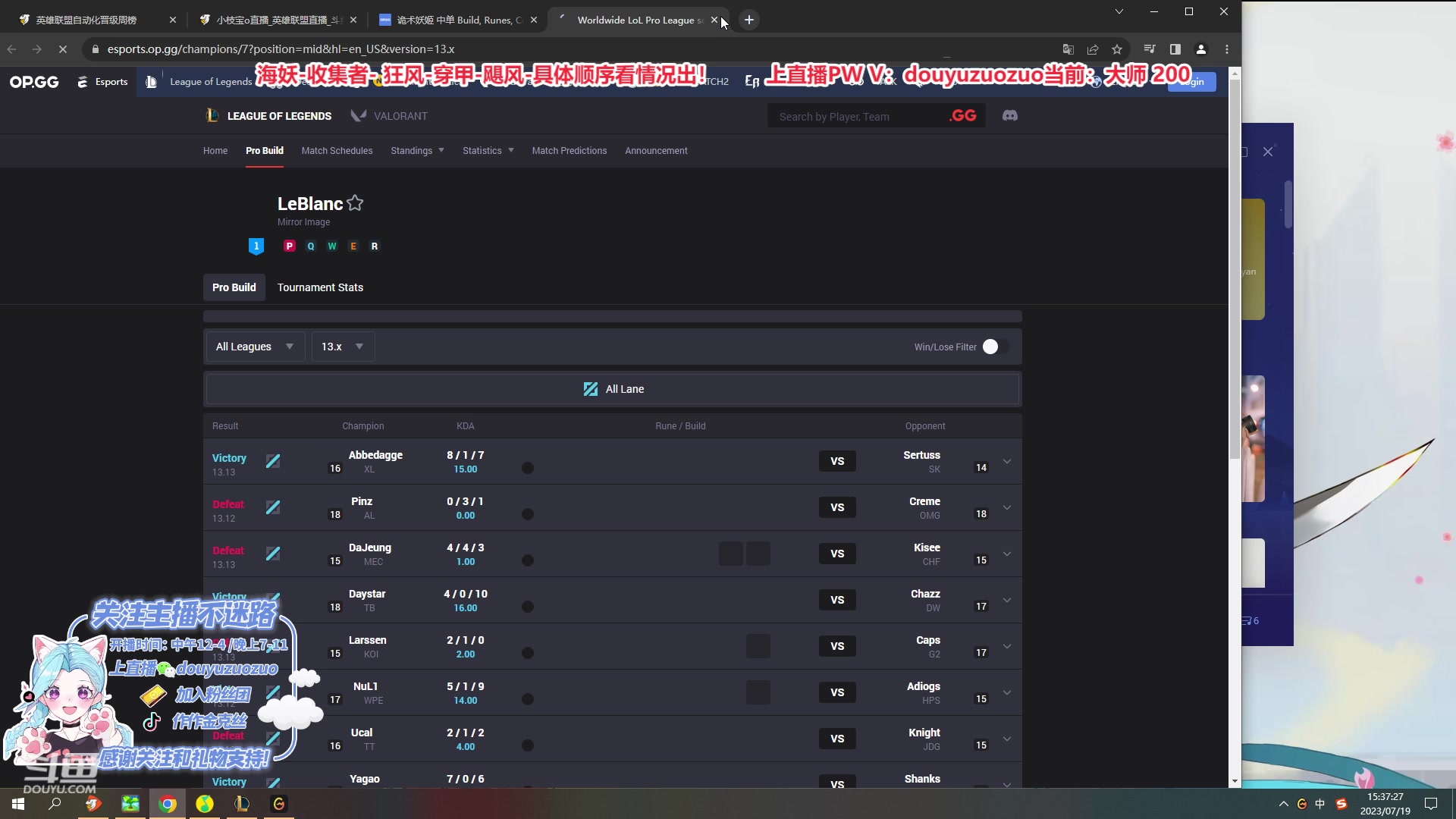Switch to the 诡术妖姬 Build, Runes tab
The width and height of the screenshot is (1456, 819).
(459, 20)
